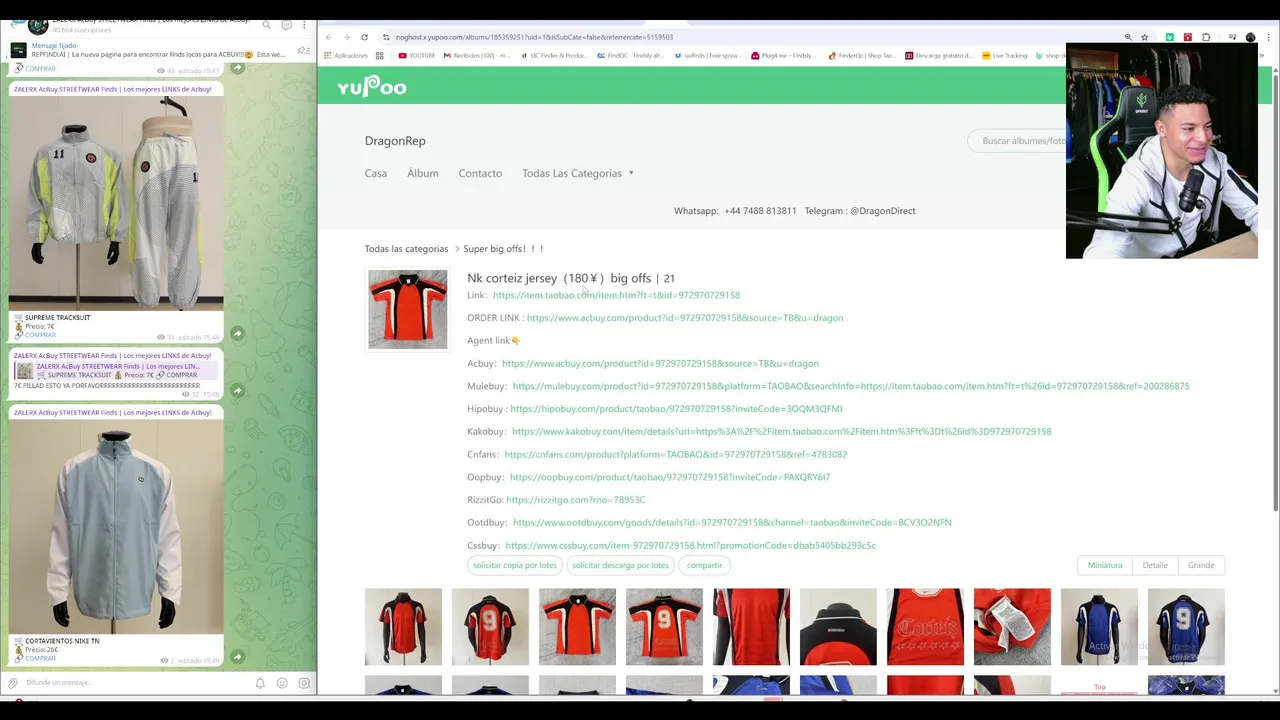Switch to Miniatura view
This screenshot has height=720, width=1280.
tap(1105, 565)
